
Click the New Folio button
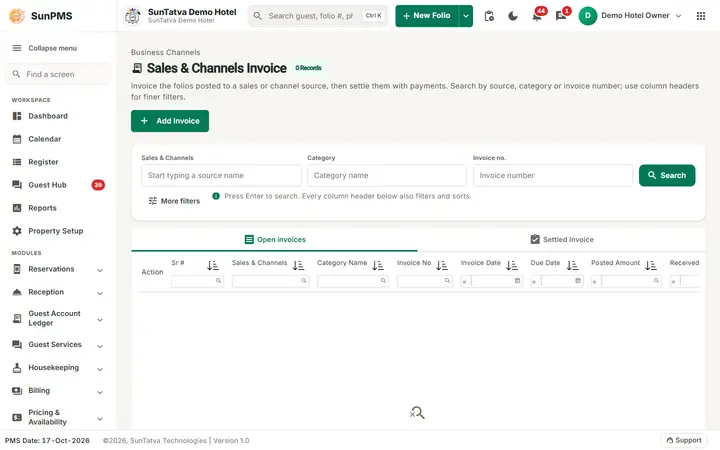point(427,16)
